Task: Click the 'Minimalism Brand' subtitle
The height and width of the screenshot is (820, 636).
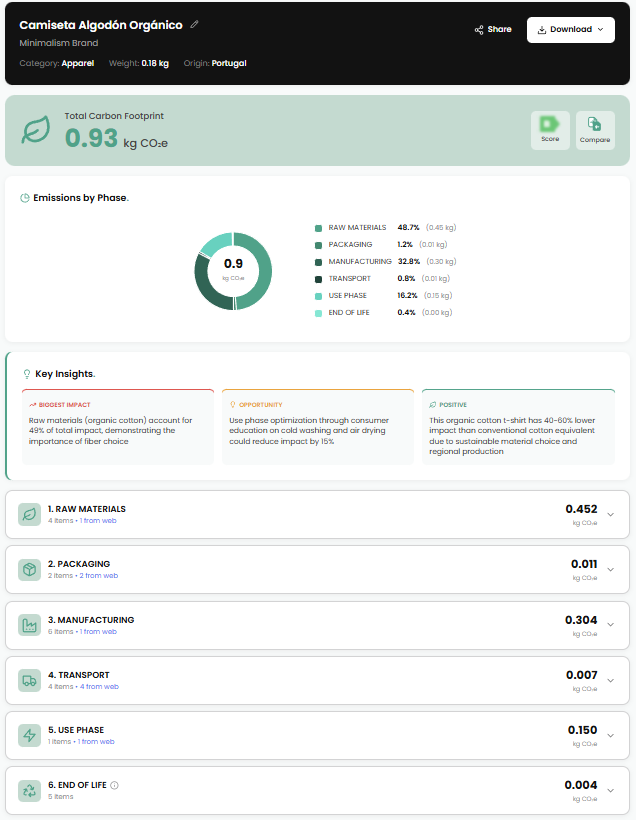Action: point(59,43)
